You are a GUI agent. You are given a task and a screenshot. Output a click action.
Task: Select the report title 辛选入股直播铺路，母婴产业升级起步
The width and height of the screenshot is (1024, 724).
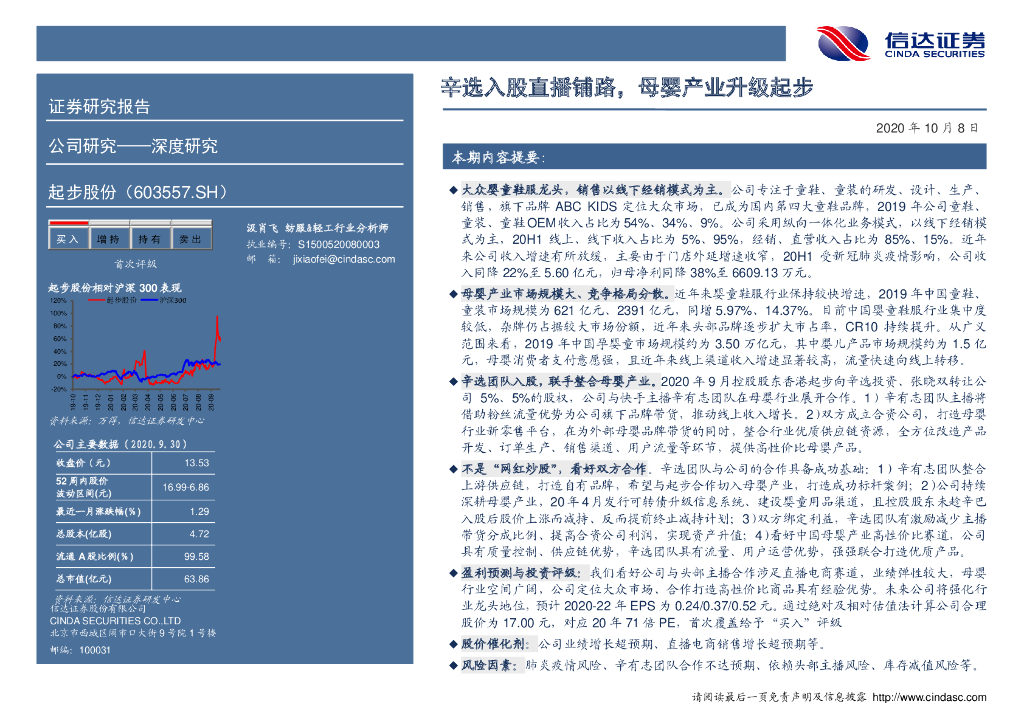627,87
